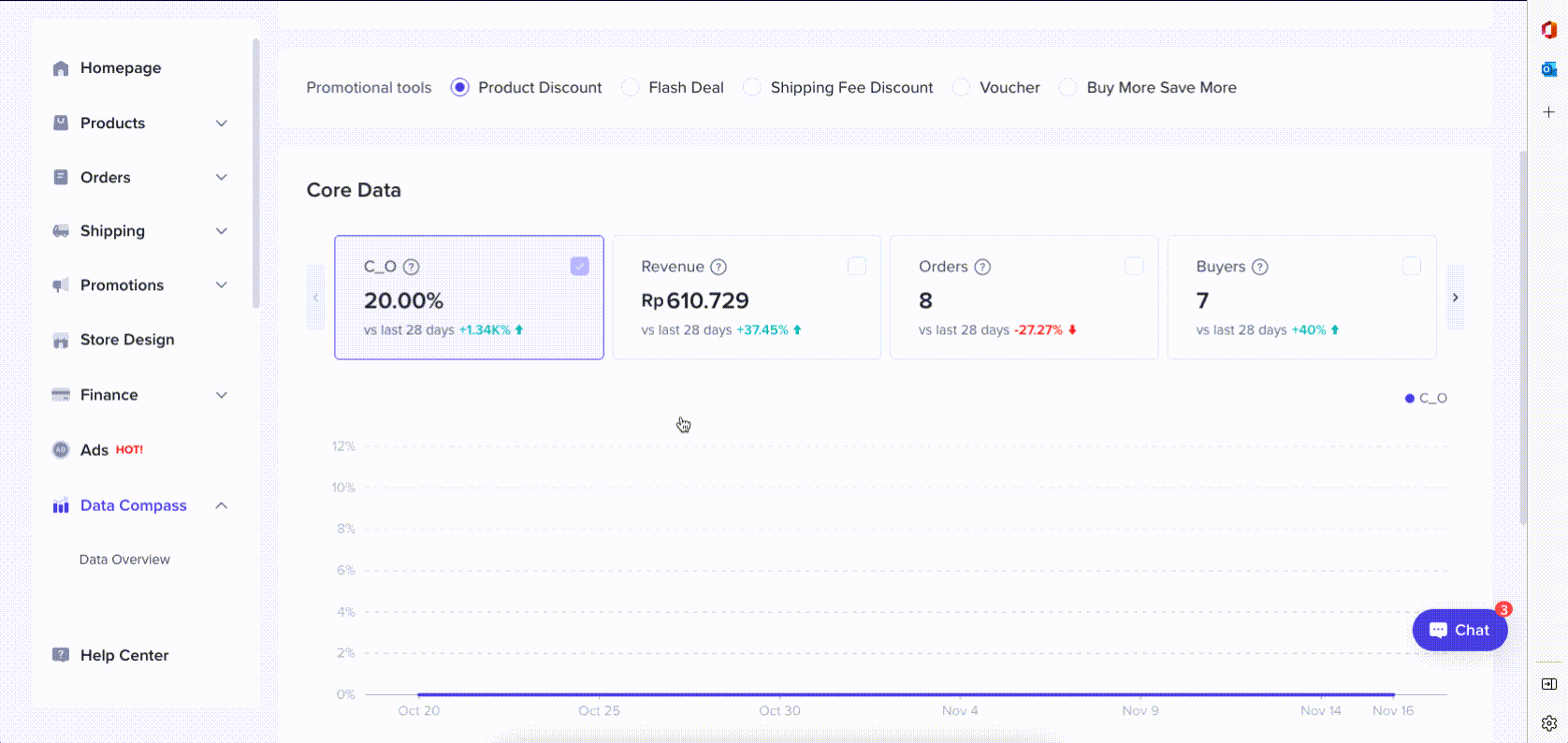Click the help icon next to C_O
The width and height of the screenshot is (1568, 743).
[x=411, y=267]
